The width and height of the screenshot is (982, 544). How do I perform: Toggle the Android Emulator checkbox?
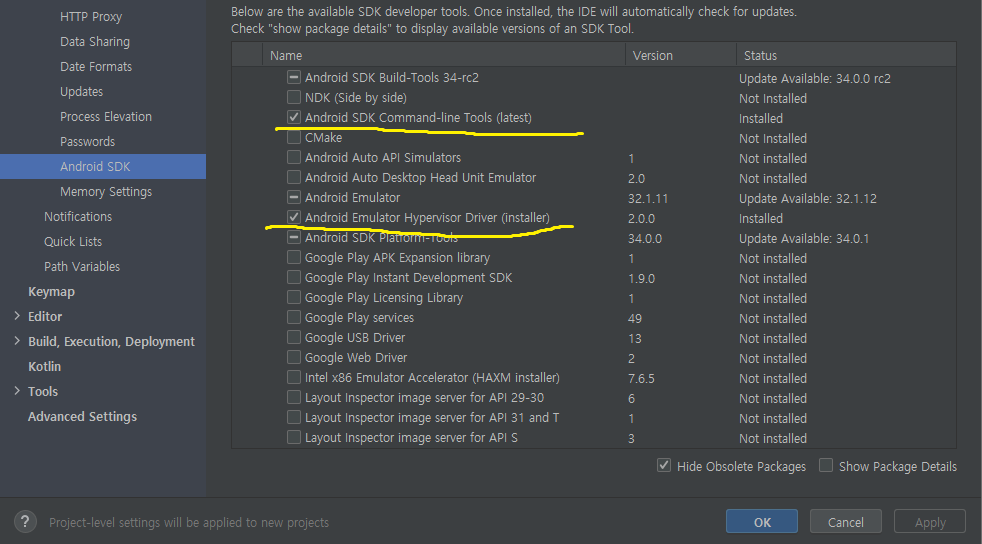pos(294,197)
